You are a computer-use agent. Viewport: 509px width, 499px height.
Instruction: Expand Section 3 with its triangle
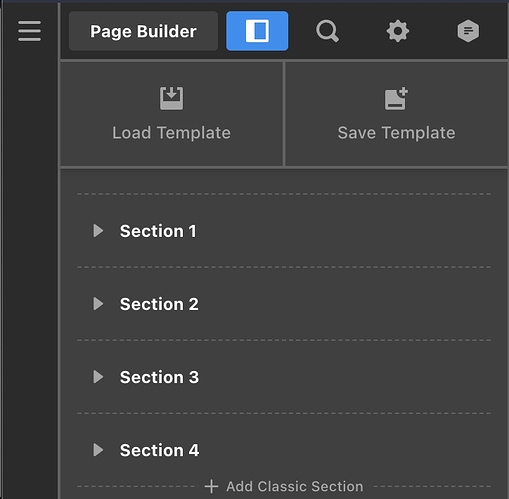pyautogui.click(x=98, y=377)
